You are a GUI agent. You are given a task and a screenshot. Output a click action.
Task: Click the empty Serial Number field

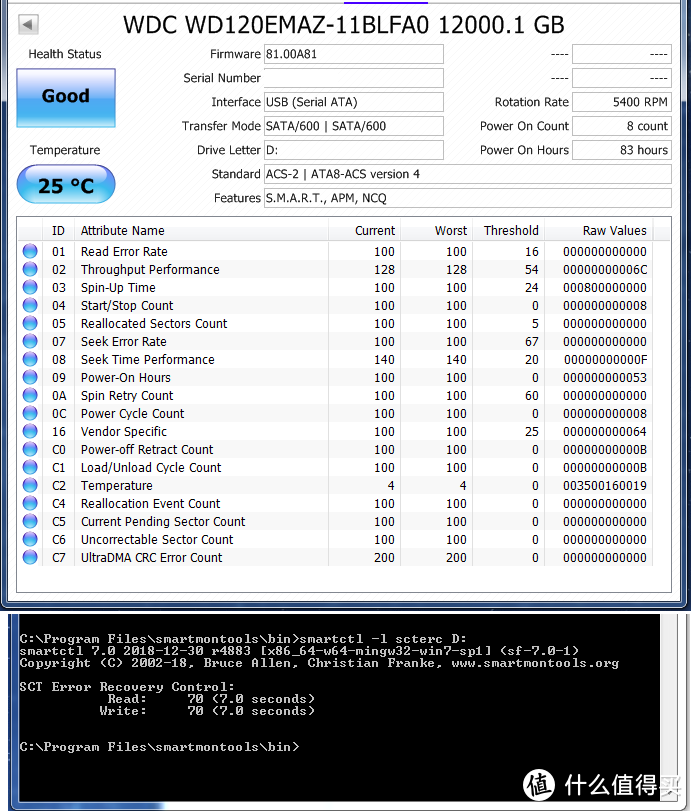354,78
